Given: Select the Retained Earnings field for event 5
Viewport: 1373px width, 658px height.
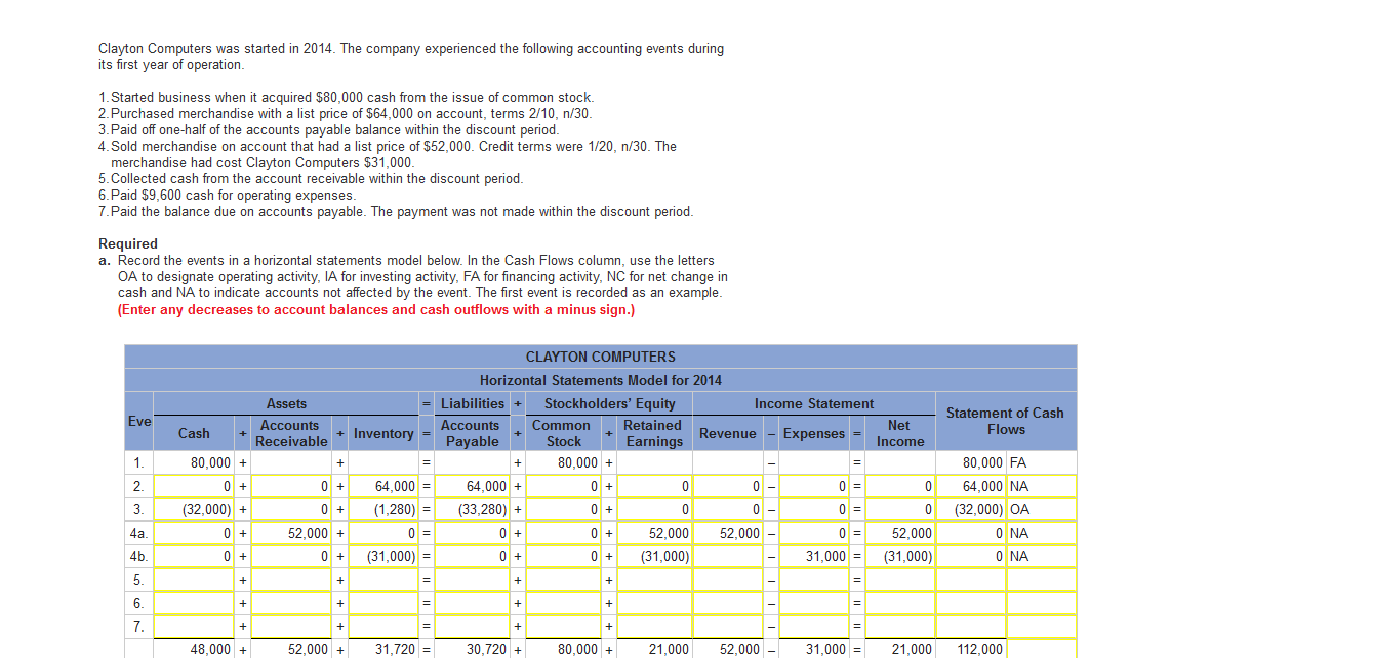Looking at the screenshot, I should click(x=654, y=580).
